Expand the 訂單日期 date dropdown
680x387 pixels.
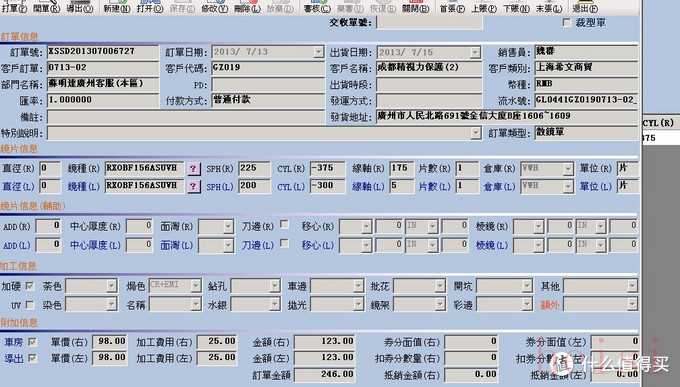[318, 52]
